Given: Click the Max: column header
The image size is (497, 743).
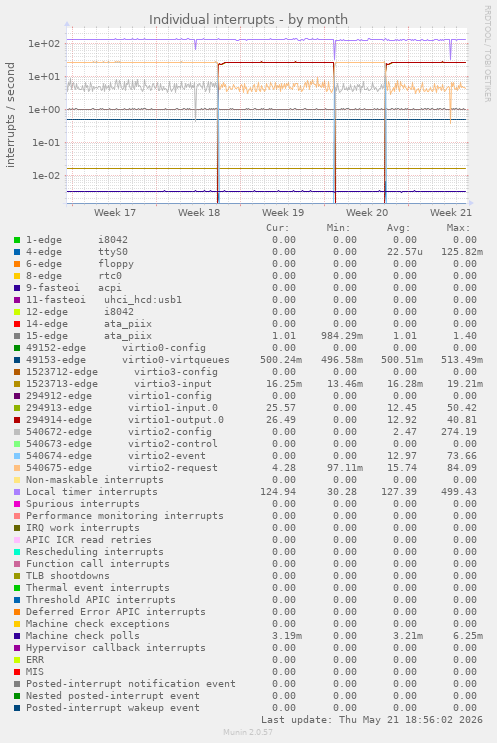Looking at the screenshot, I should click(x=458, y=228).
